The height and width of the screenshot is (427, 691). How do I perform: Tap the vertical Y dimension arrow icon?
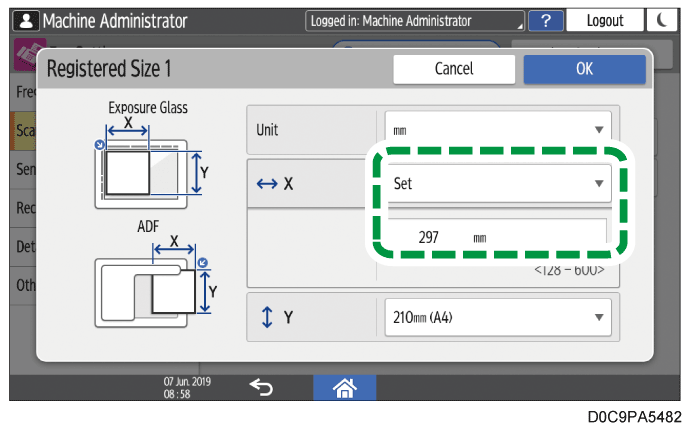coord(265,317)
